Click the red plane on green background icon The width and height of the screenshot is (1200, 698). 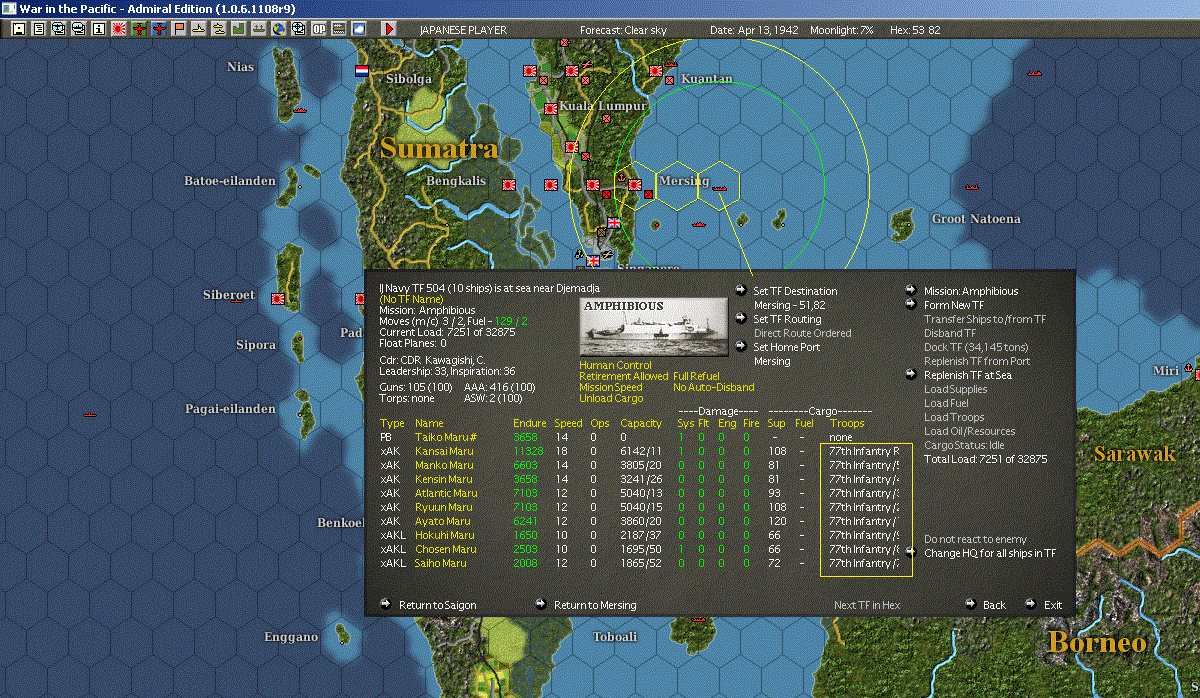[138, 29]
